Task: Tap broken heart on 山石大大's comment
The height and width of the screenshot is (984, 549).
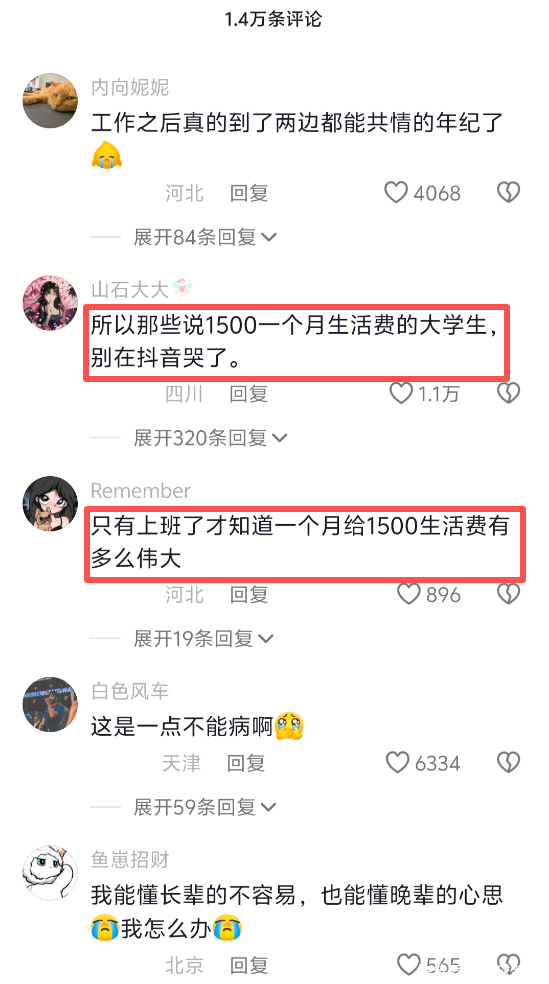Action: point(508,393)
